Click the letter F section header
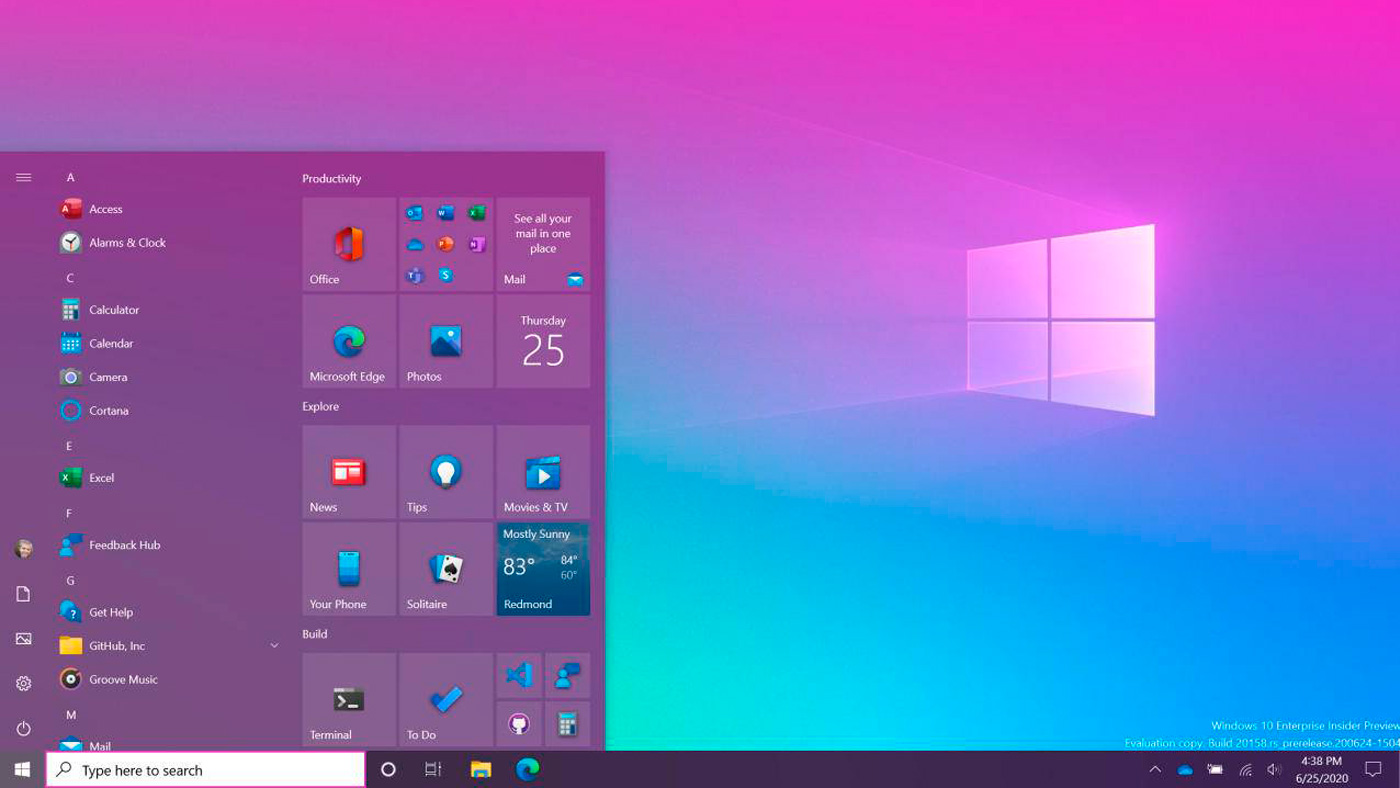Screen dimensions: 1400x788 click(70, 513)
